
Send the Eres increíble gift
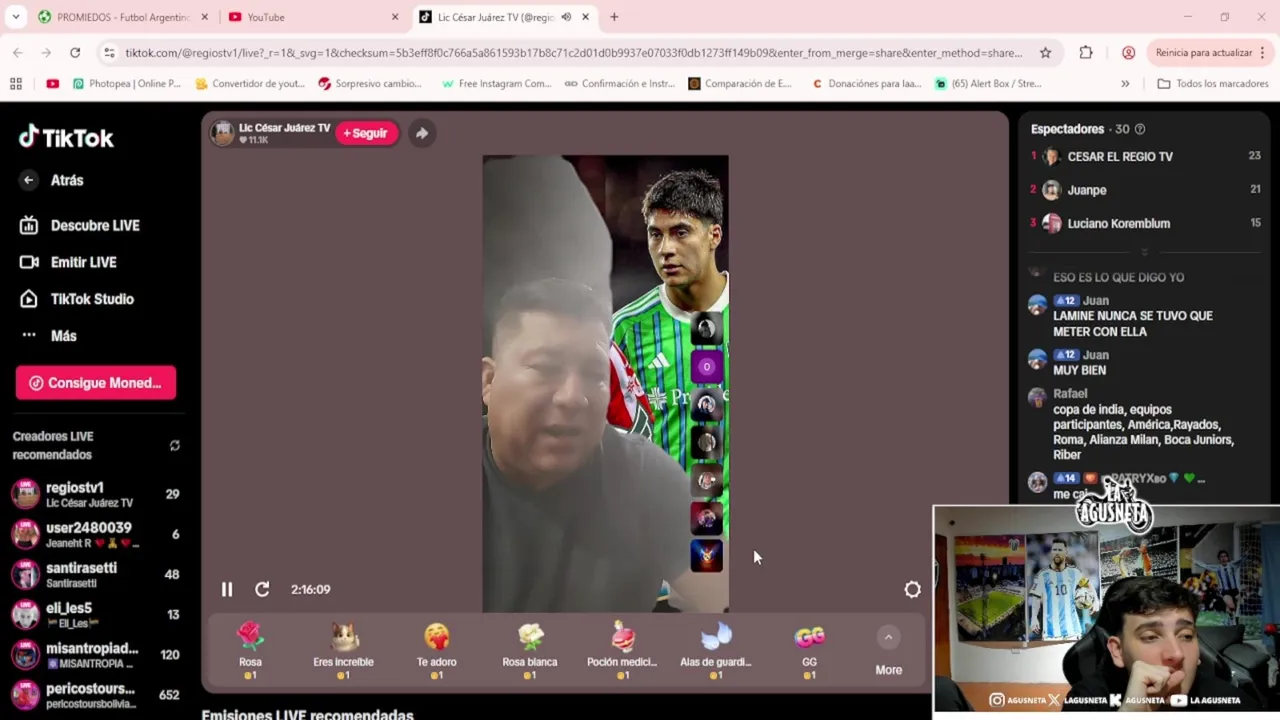tap(343, 651)
